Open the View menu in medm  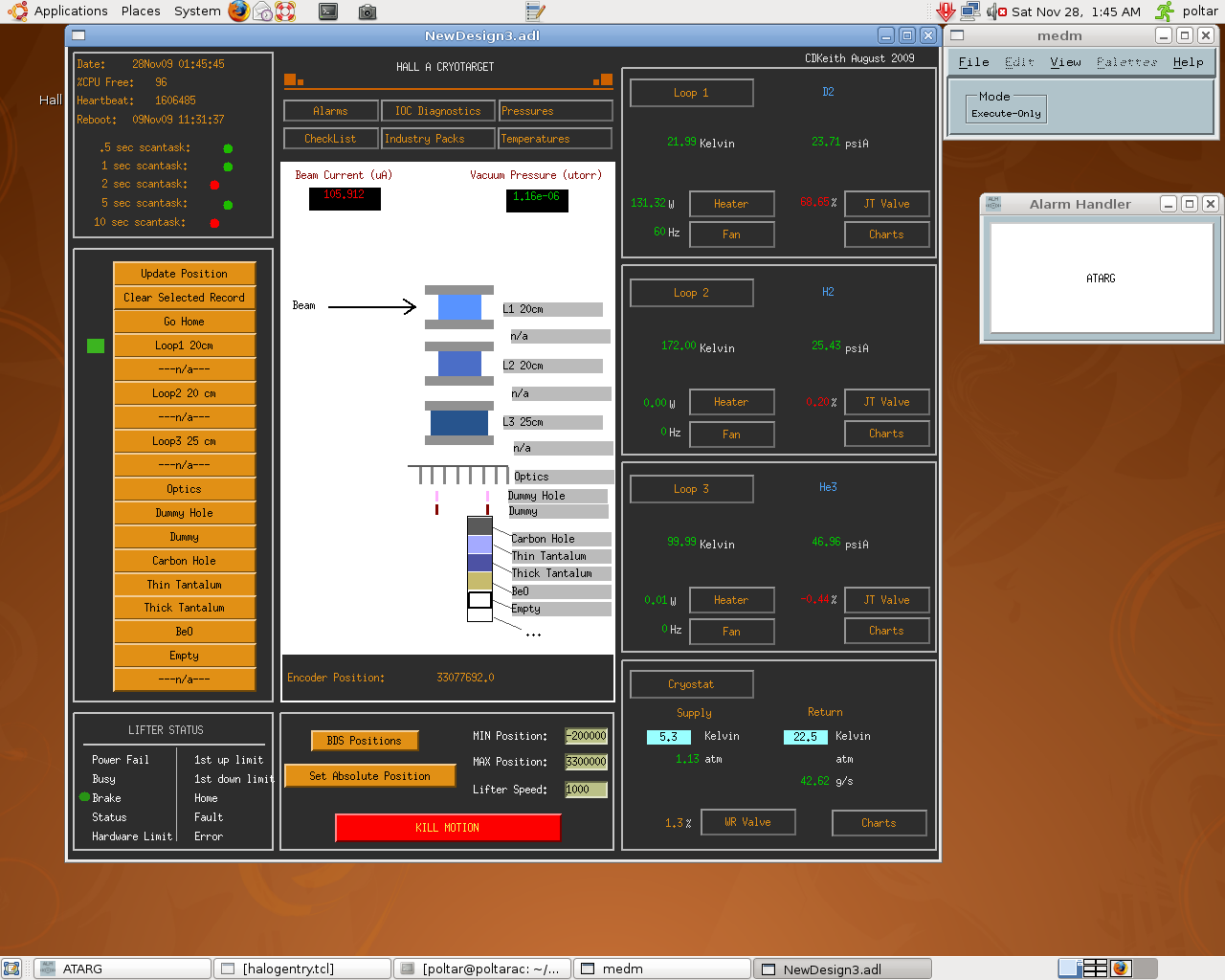click(1065, 62)
